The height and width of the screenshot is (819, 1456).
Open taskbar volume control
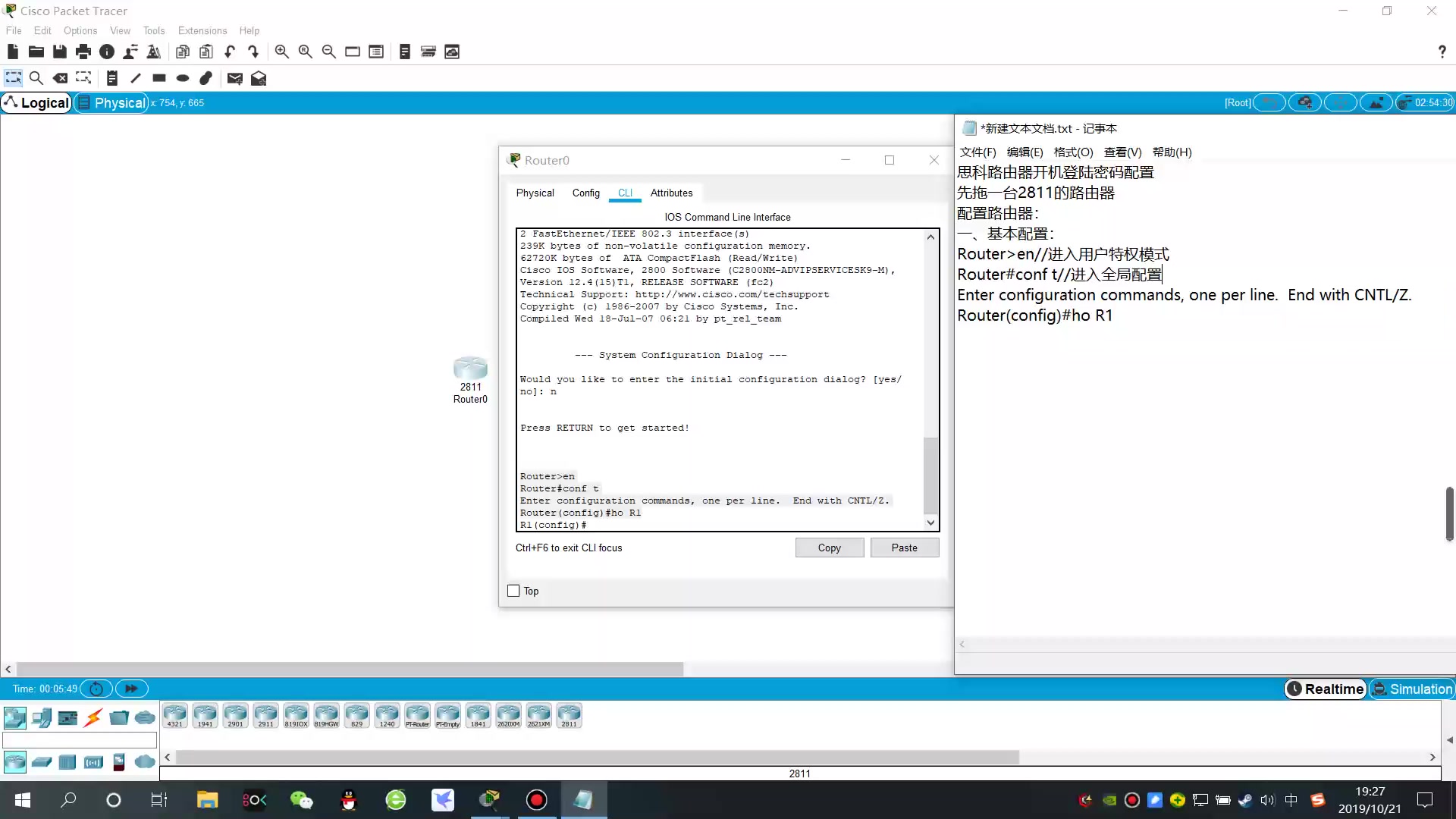click(x=1268, y=800)
